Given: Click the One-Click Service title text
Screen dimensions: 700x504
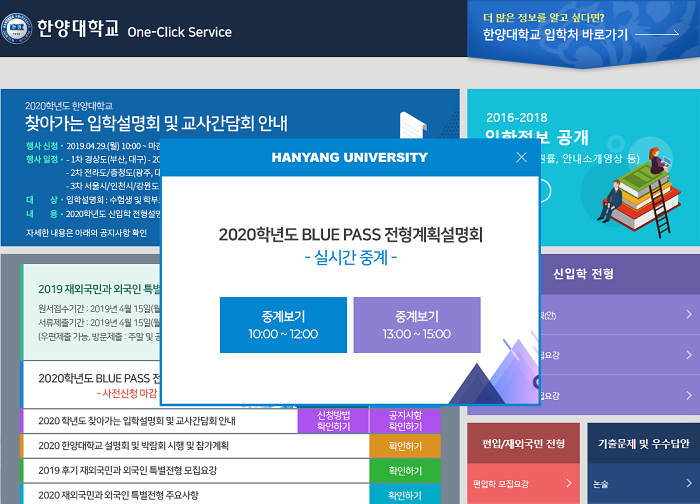Looking at the screenshot, I should point(179,32).
